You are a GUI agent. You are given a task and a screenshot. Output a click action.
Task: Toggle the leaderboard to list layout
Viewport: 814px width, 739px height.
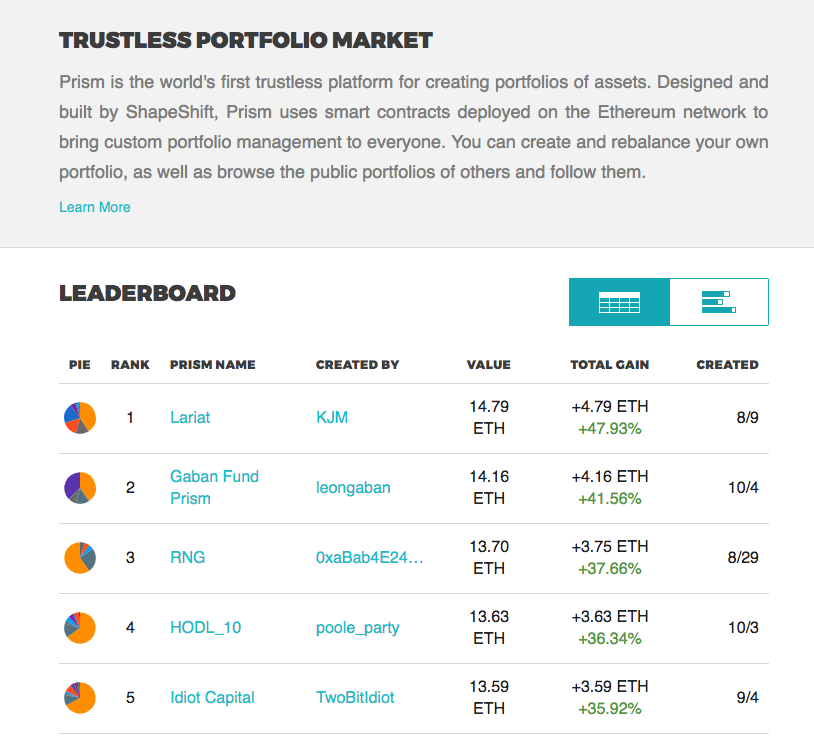(x=718, y=301)
